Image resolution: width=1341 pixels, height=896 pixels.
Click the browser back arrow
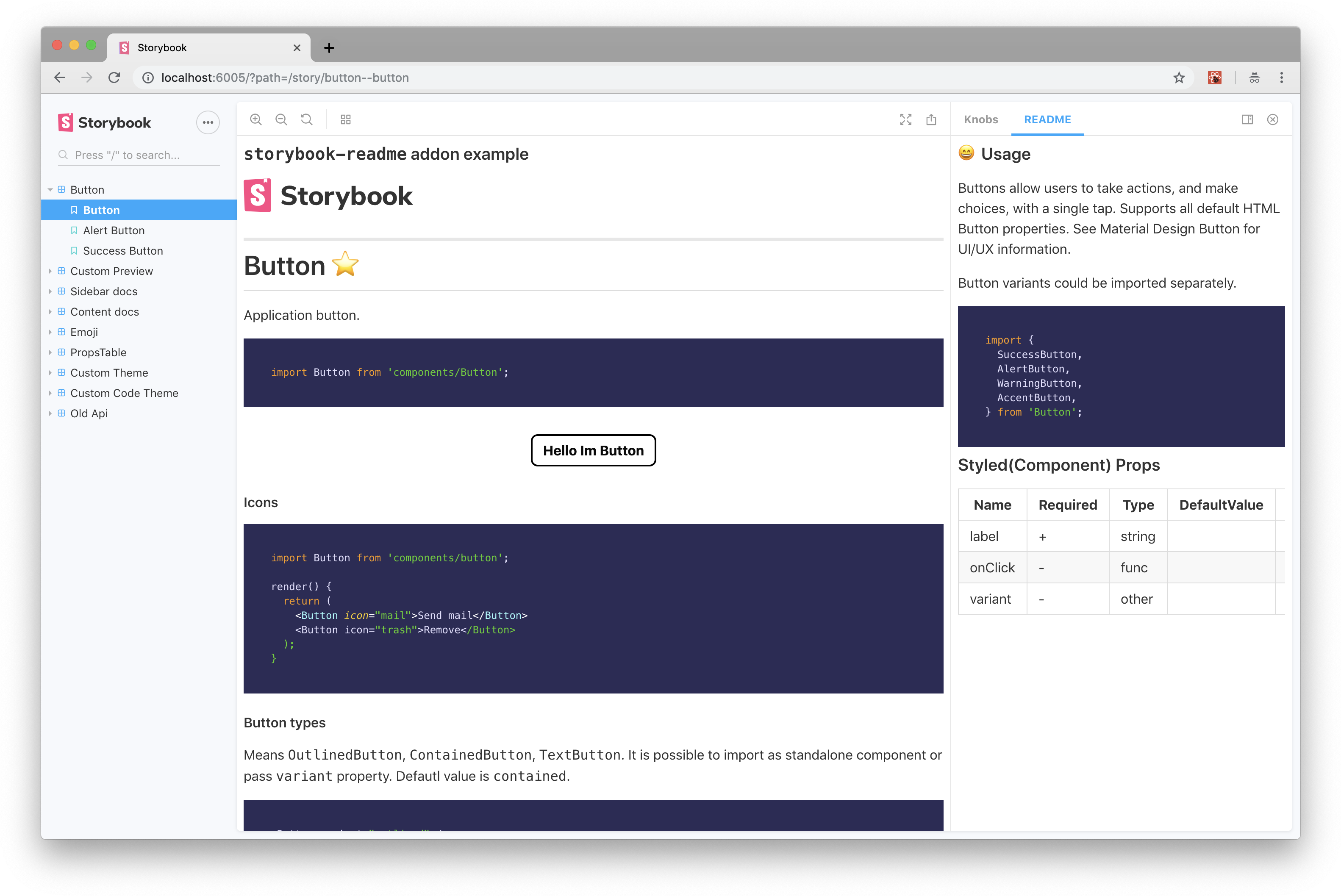pyautogui.click(x=59, y=78)
